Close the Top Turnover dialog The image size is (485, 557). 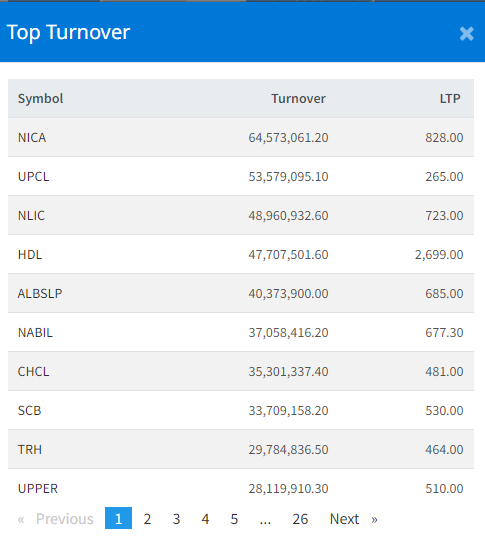[466, 34]
